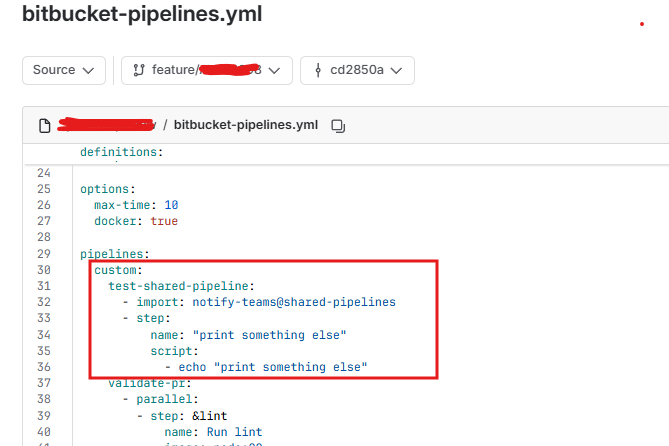Click the '&lint' anchor text
This screenshot has height=446, width=669.
209,416
